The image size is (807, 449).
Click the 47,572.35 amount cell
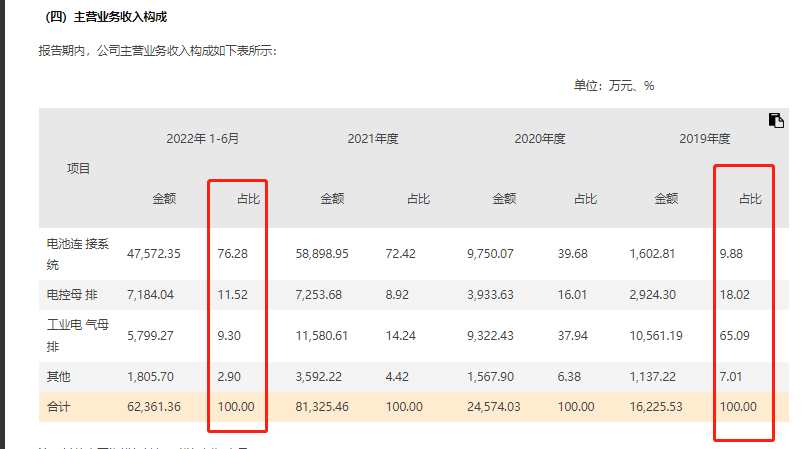click(154, 254)
